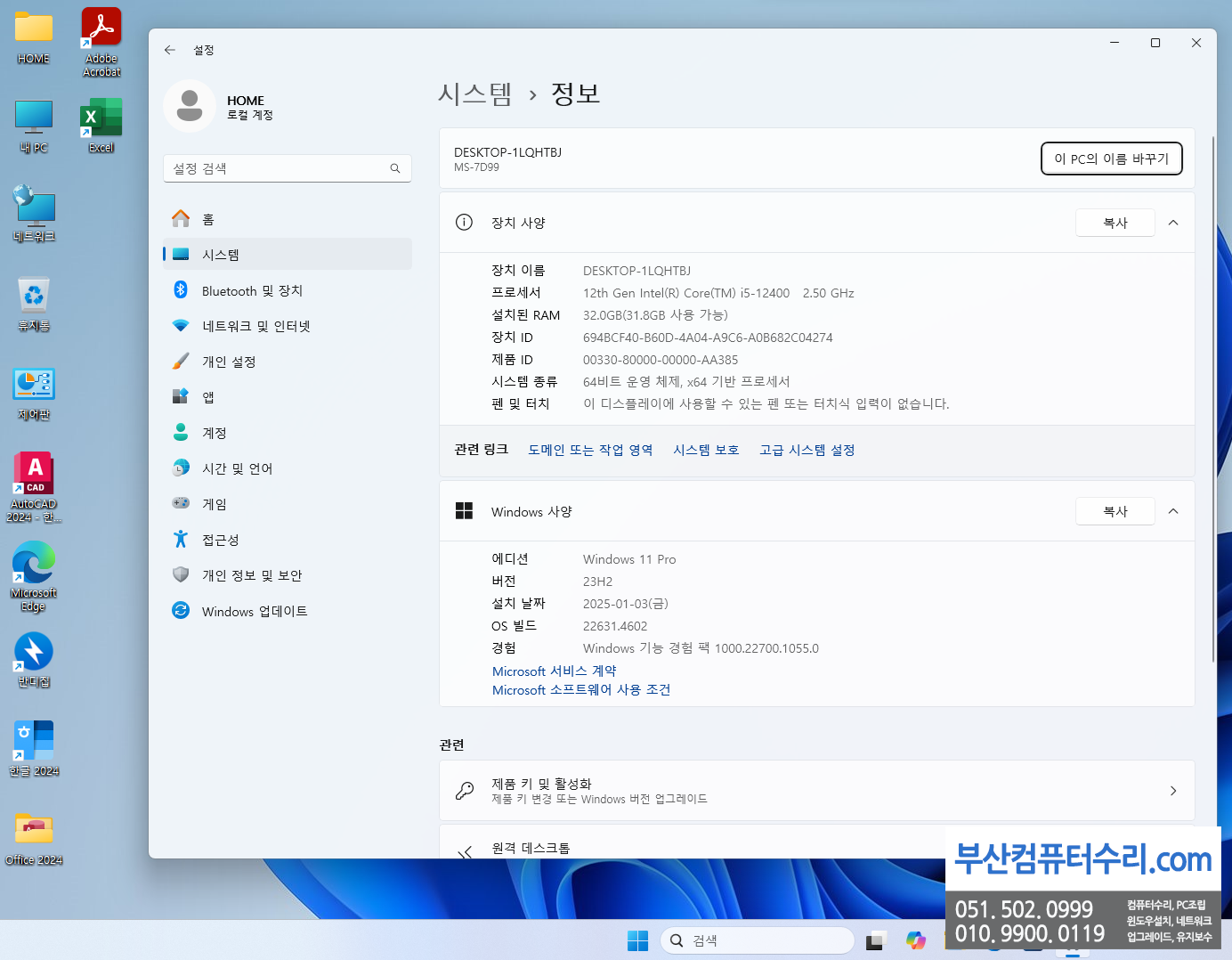This screenshot has width=1232, height=960.
Task: Click the info icon beside 장치 사양
Action: [464, 223]
